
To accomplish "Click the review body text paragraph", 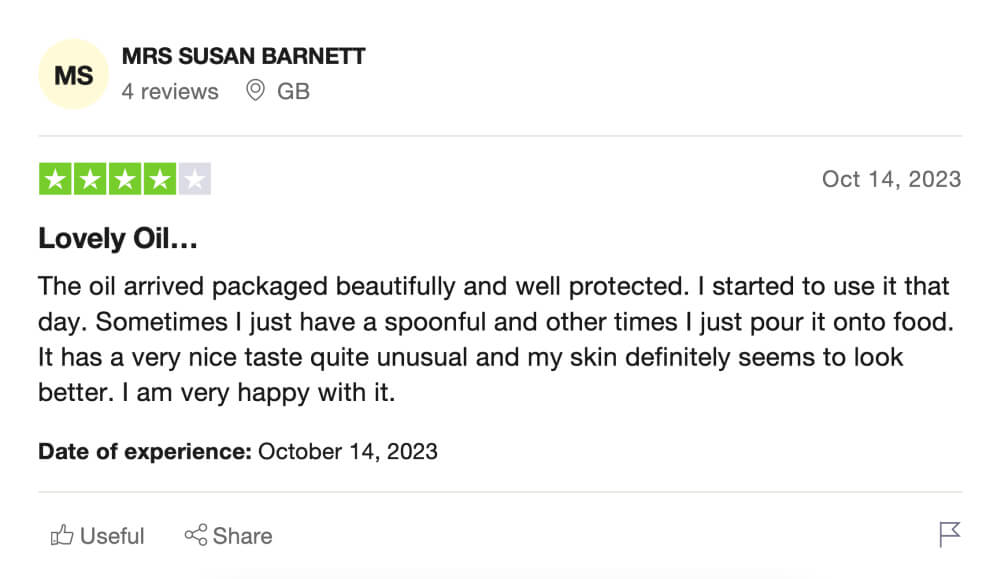I will click(x=496, y=339).
